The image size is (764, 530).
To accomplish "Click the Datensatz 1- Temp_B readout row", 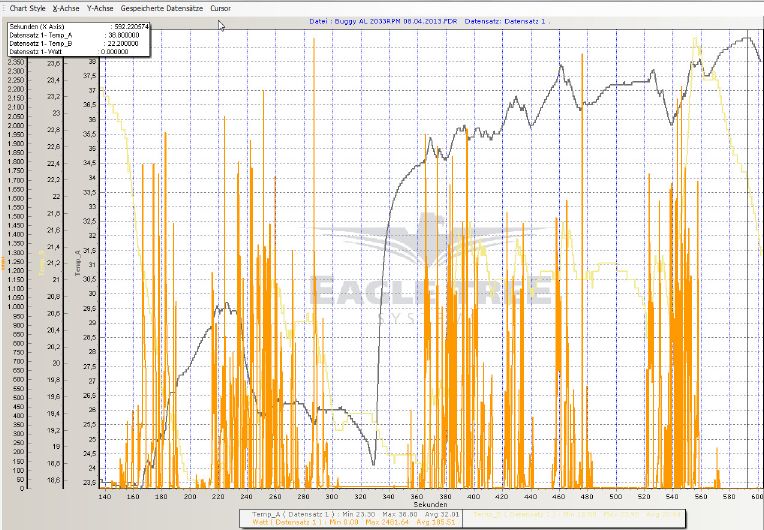I will pos(74,43).
